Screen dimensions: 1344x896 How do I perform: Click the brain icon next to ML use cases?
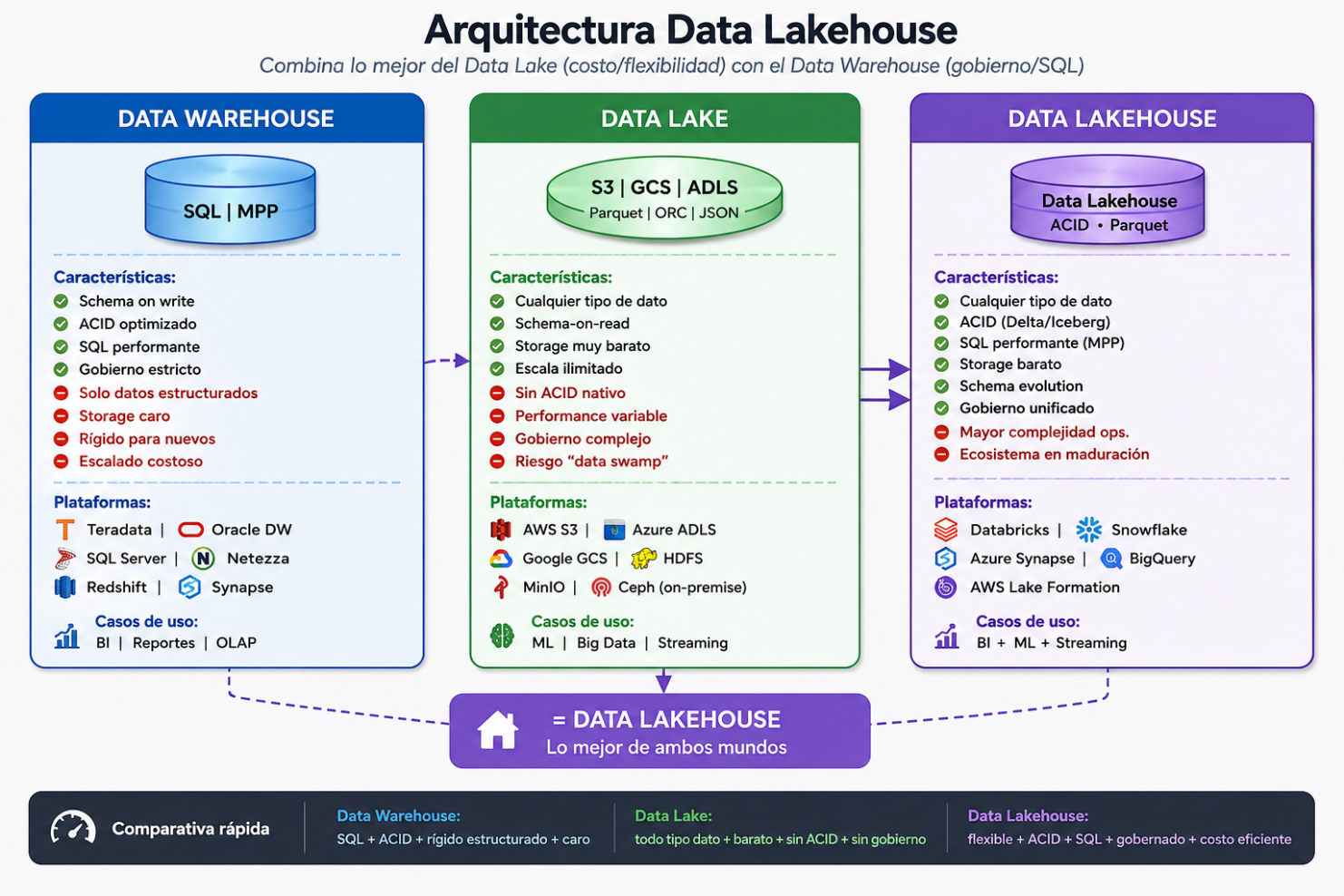coord(502,635)
